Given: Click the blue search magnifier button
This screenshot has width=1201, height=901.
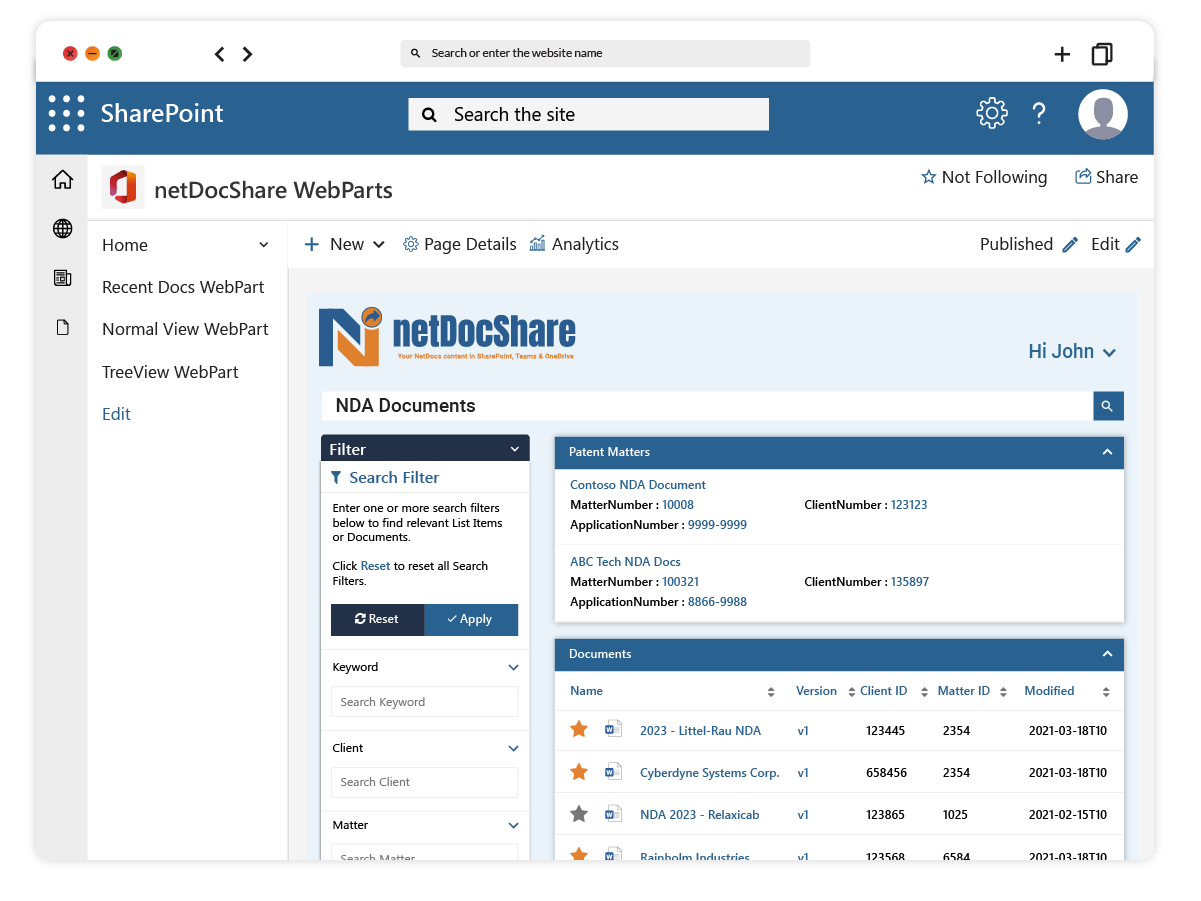Looking at the screenshot, I should (x=1108, y=406).
